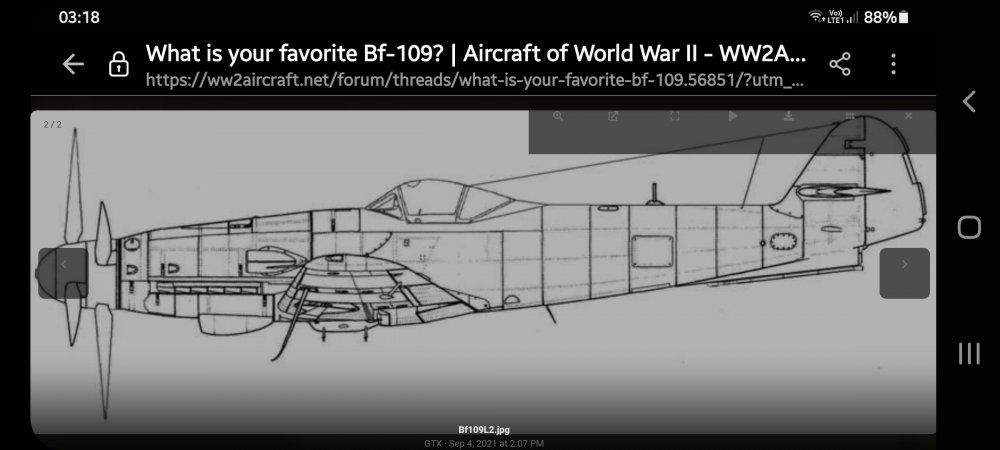Start the lightbox slideshow
The width and height of the screenshot is (1000, 450).
click(x=733, y=116)
